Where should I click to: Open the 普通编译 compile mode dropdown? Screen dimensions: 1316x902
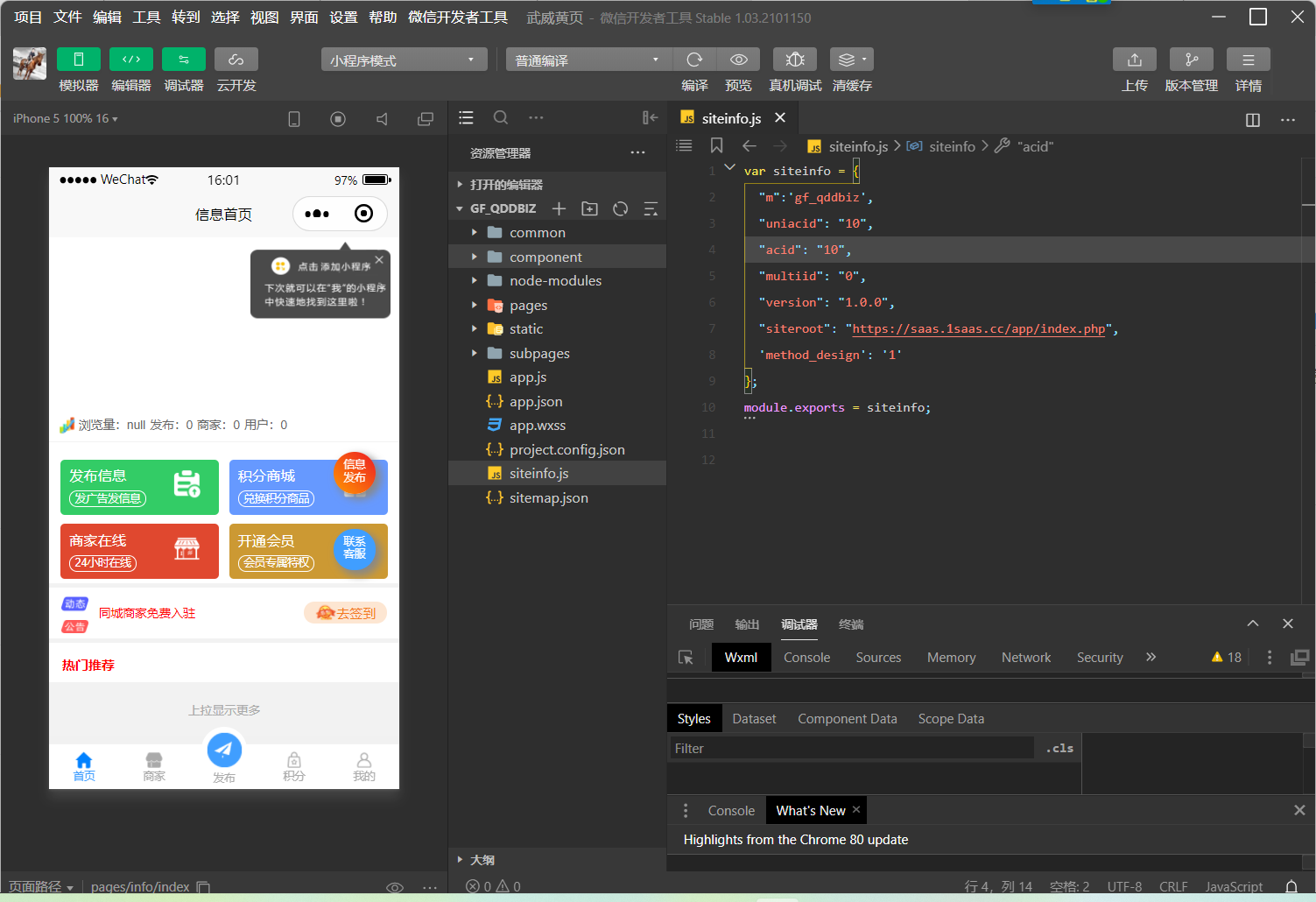coord(588,60)
